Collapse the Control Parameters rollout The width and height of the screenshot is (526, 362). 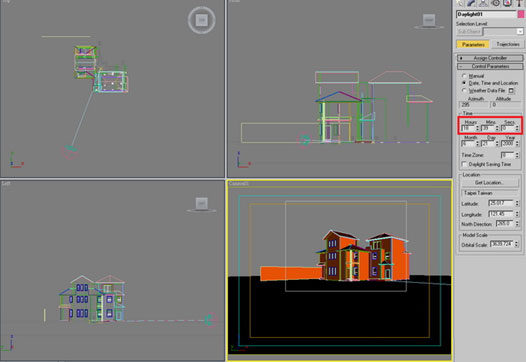490,66
